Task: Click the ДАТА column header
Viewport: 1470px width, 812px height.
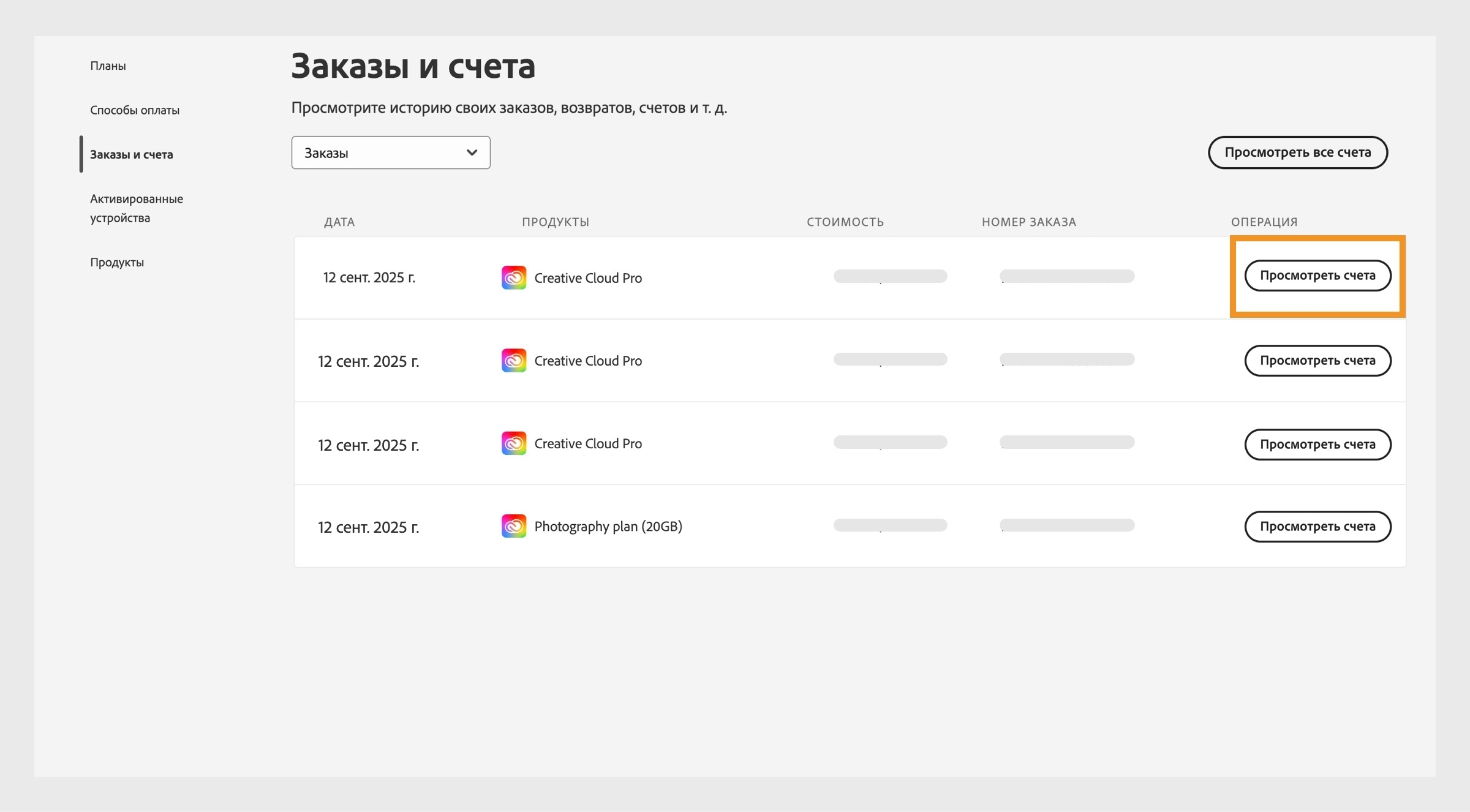Action: tap(339, 222)
